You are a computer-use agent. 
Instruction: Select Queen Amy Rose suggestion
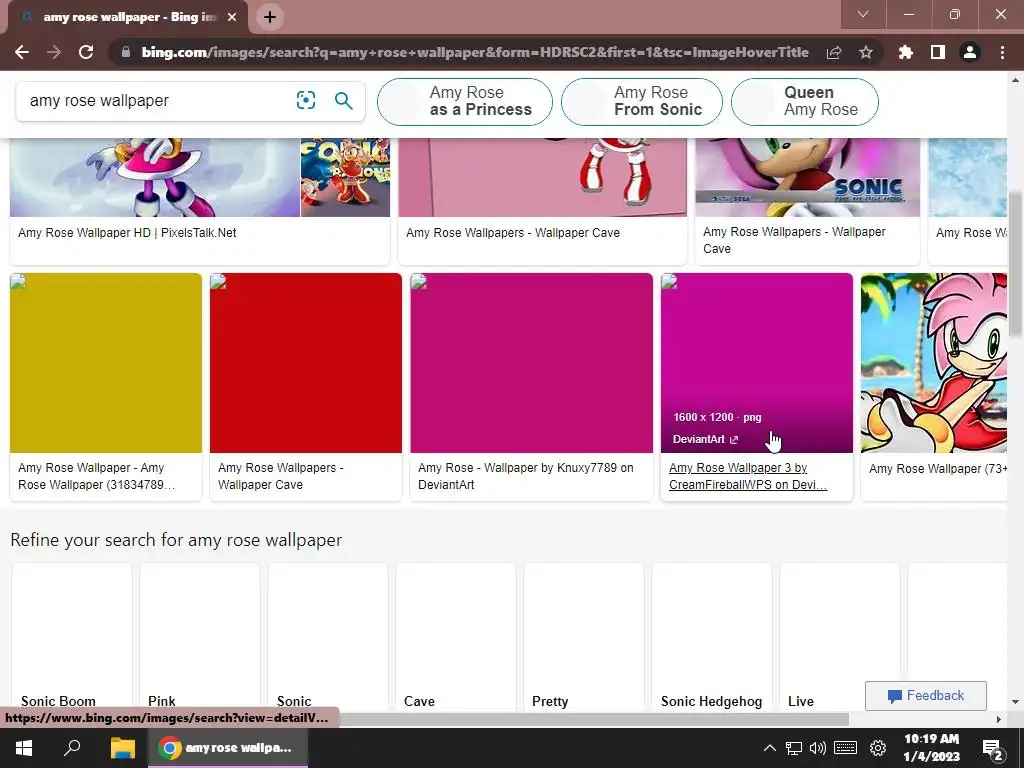[x=805, y=101]
